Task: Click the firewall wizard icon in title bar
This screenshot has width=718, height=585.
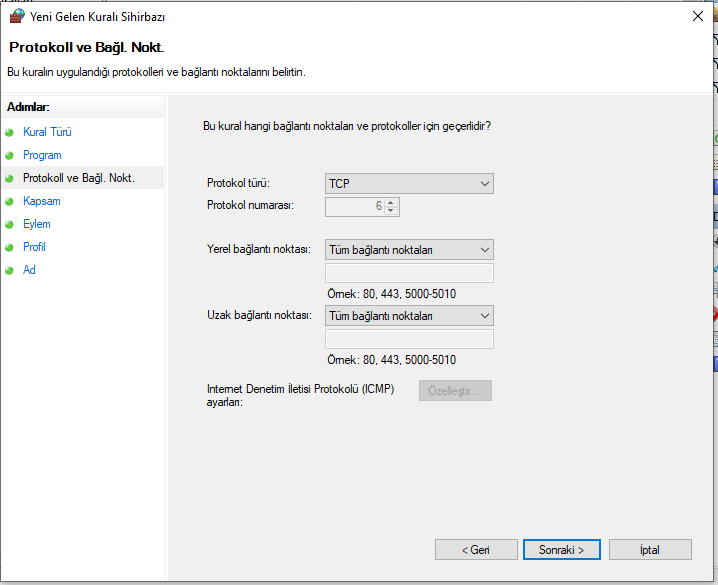Action: (17, 16)
